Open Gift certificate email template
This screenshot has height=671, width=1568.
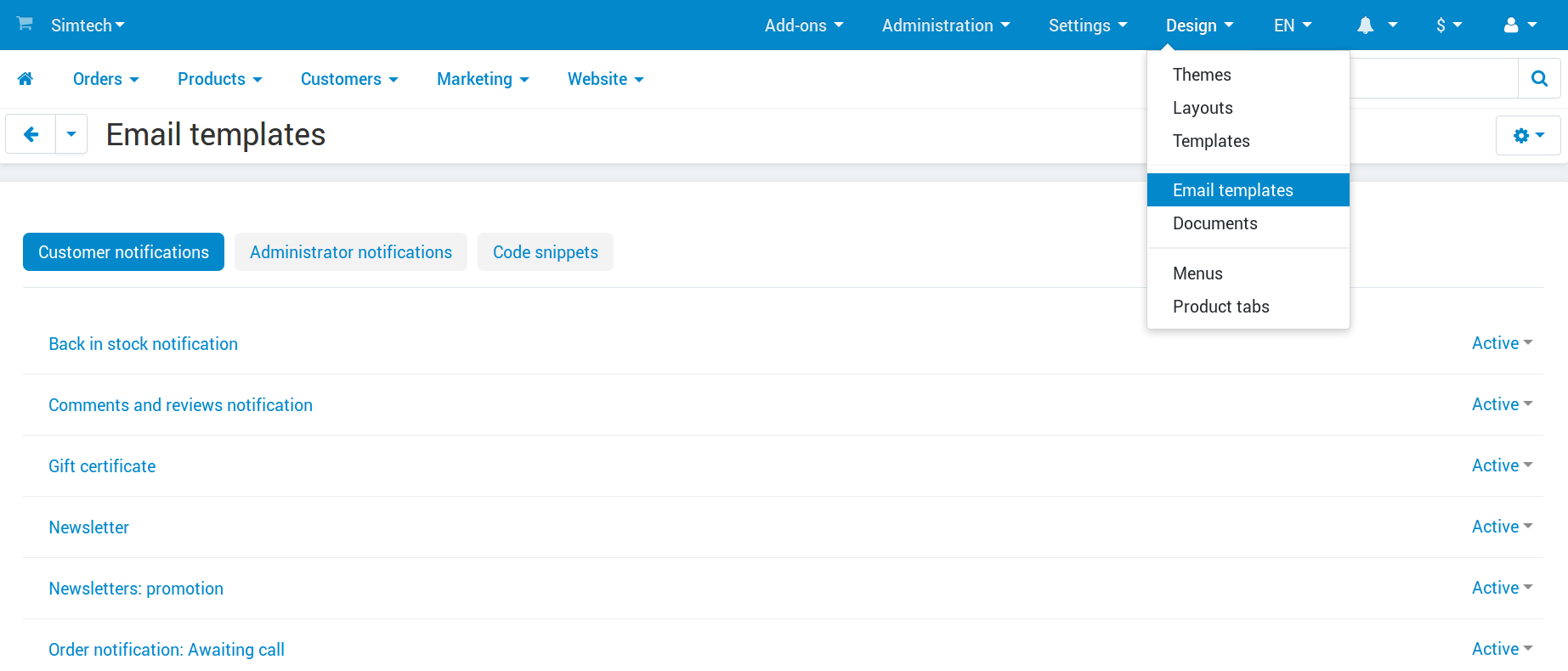[x=102, y=466]
